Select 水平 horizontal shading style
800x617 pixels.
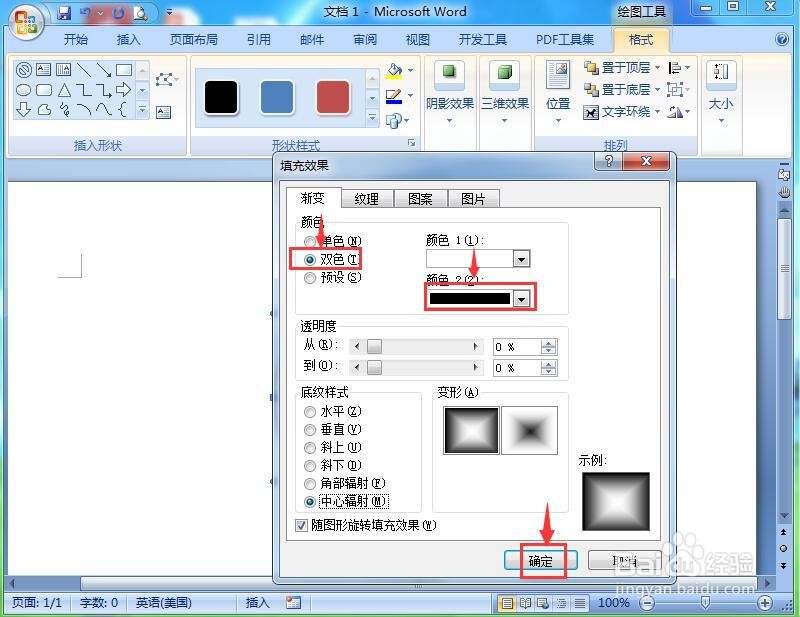click(x=309, y=411)
